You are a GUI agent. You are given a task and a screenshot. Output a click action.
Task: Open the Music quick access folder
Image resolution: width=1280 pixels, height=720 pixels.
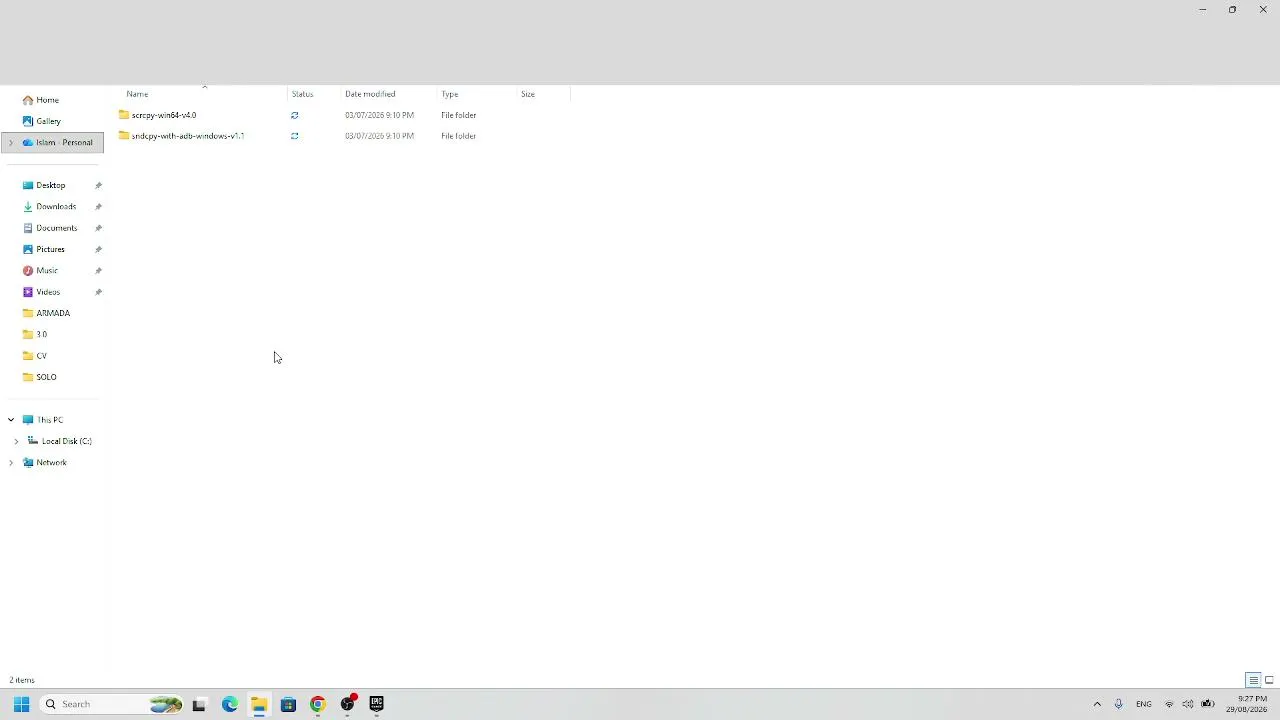pyautogui.click(x=47, y=271)
